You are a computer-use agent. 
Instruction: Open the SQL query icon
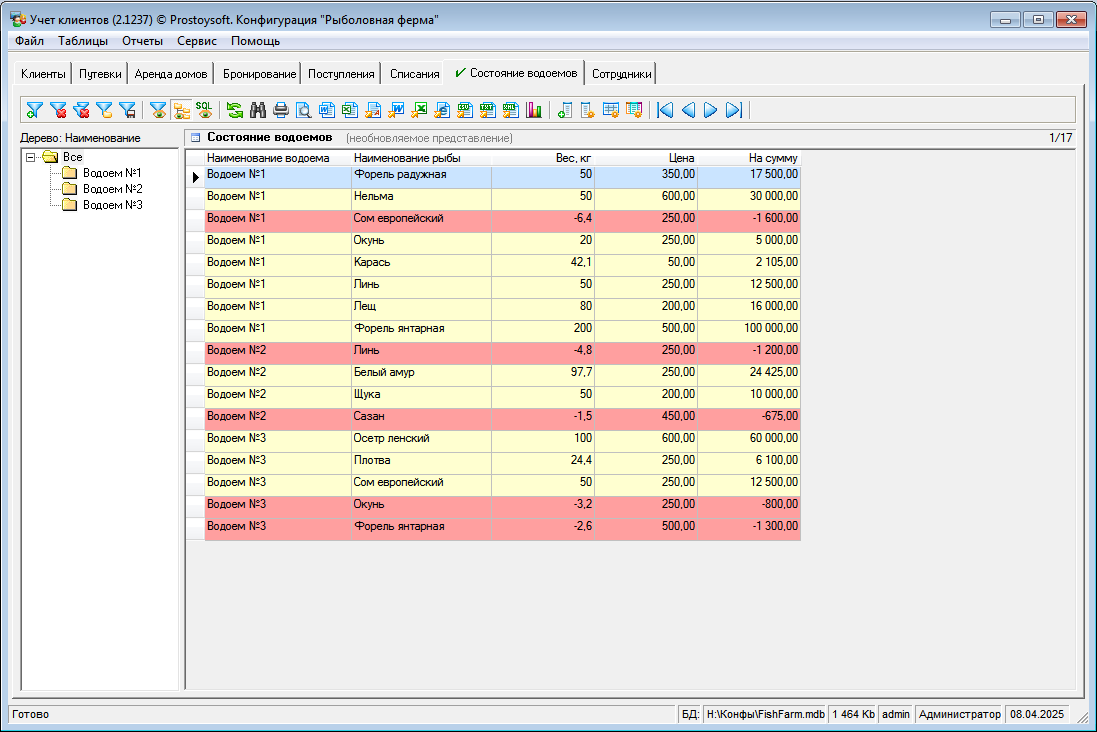click(x=204, y=110)
